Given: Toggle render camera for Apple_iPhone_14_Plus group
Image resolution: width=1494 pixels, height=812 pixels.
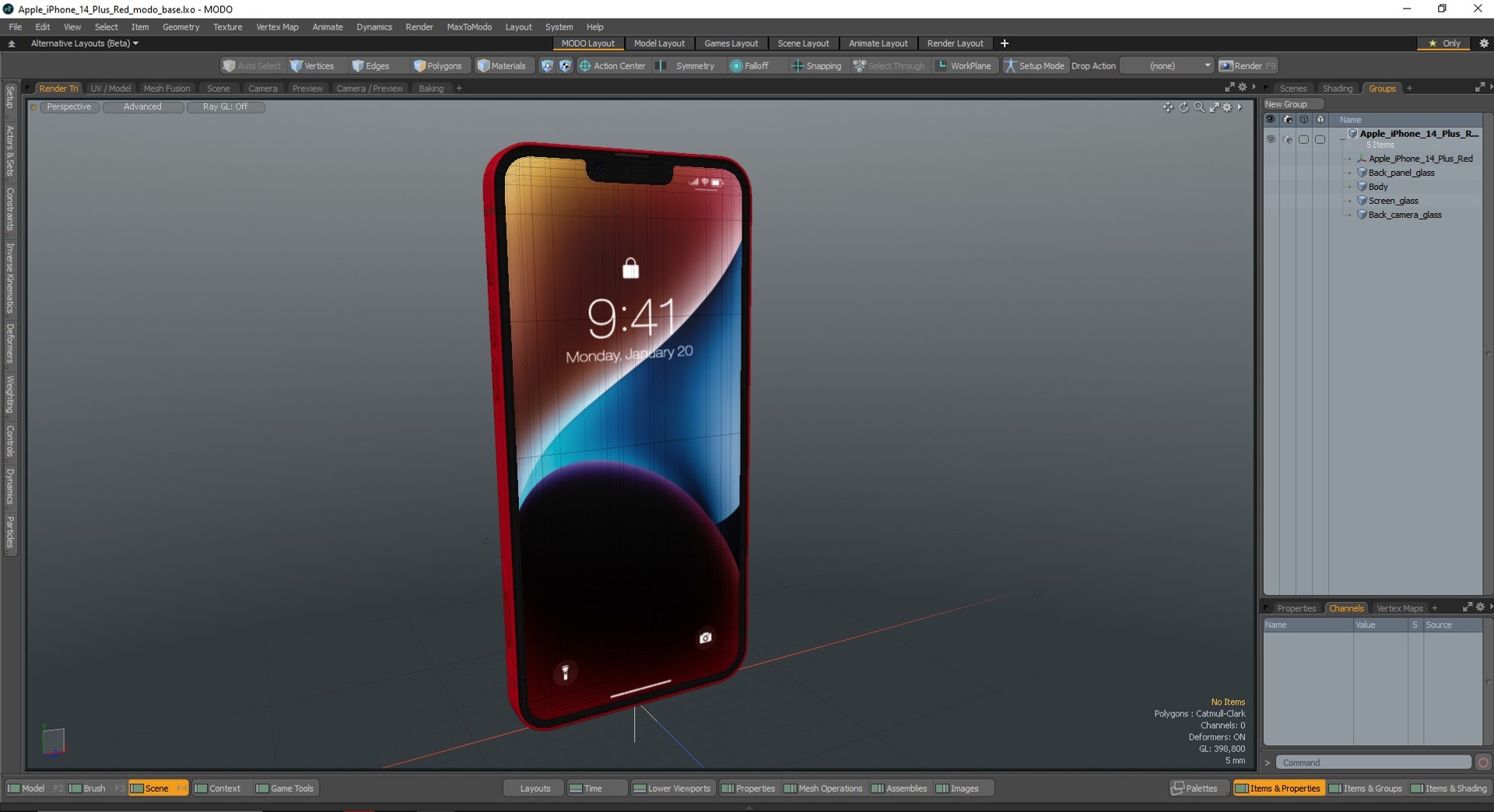Looking at the screenshot, I should (x=1288, y=139).
